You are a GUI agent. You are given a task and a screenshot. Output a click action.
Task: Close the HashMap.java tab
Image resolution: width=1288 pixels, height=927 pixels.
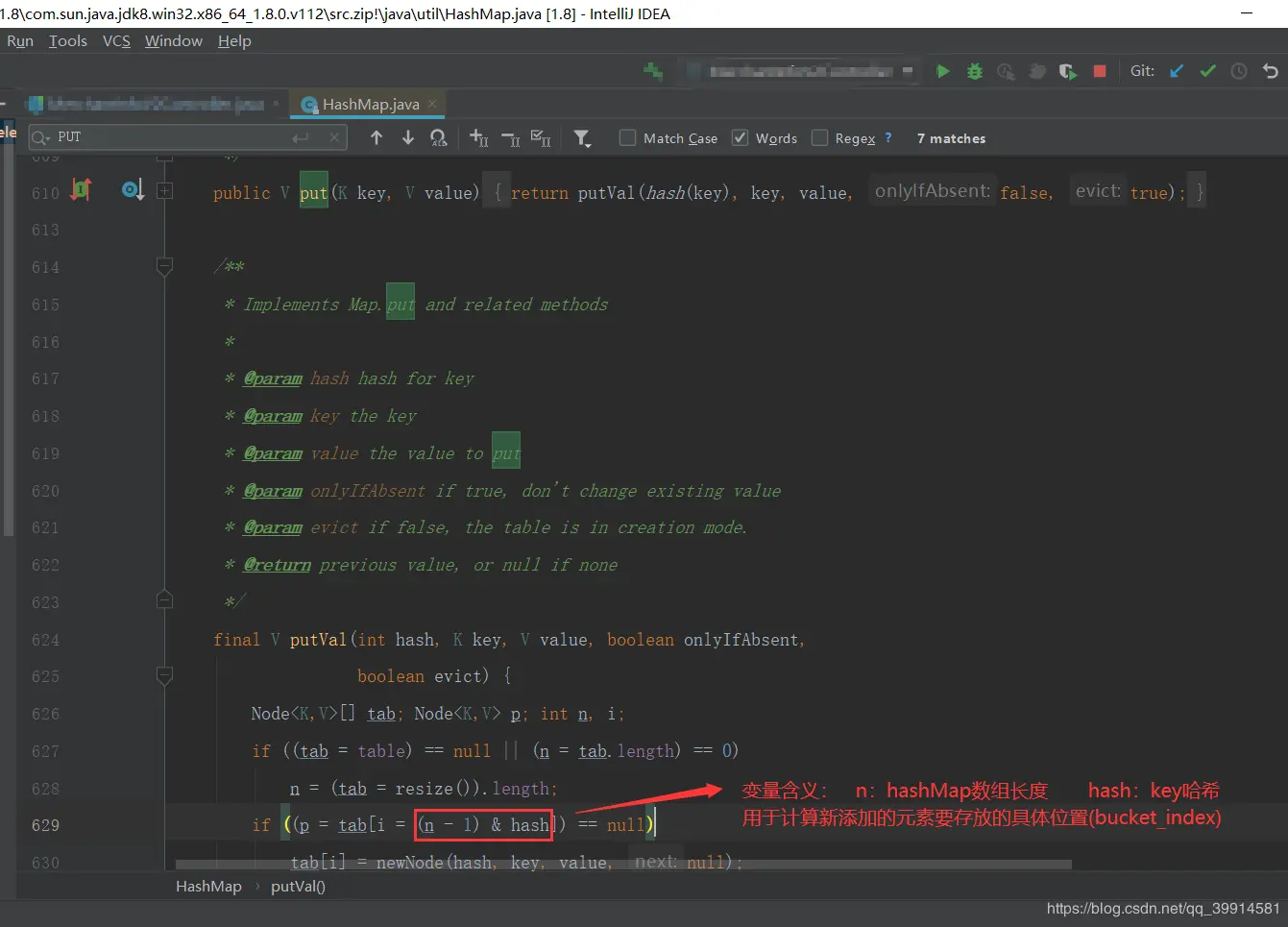point(433,104)
